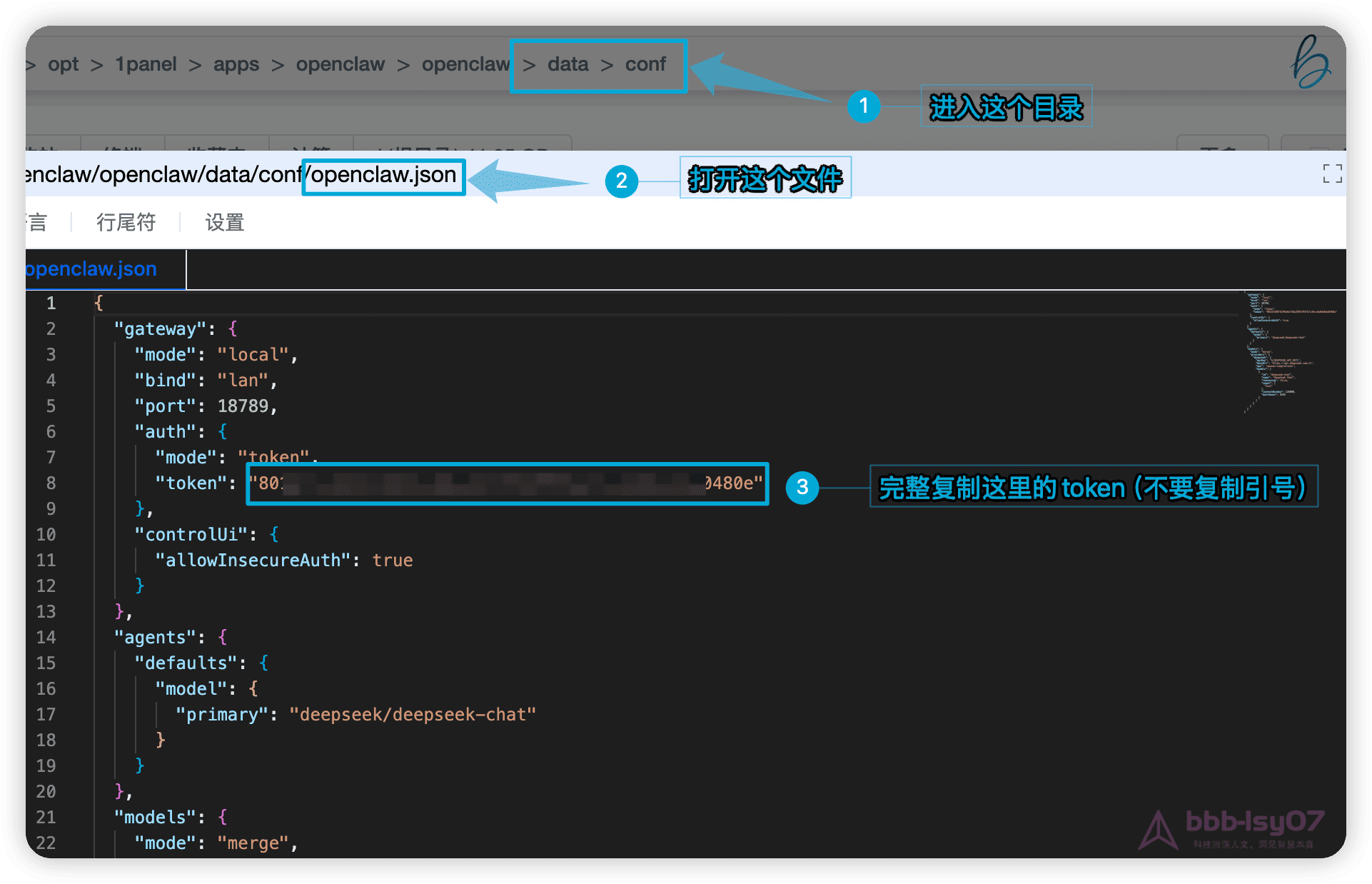Click the numbered badge 3 next to the token line
Image resolution: width=1372 pixels, height=884 pixels.
(802, 488)
